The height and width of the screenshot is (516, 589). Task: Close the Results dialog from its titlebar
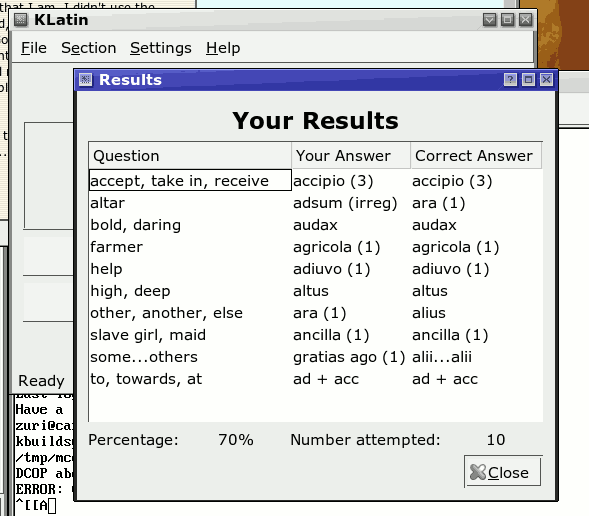[x=546, y=80]
